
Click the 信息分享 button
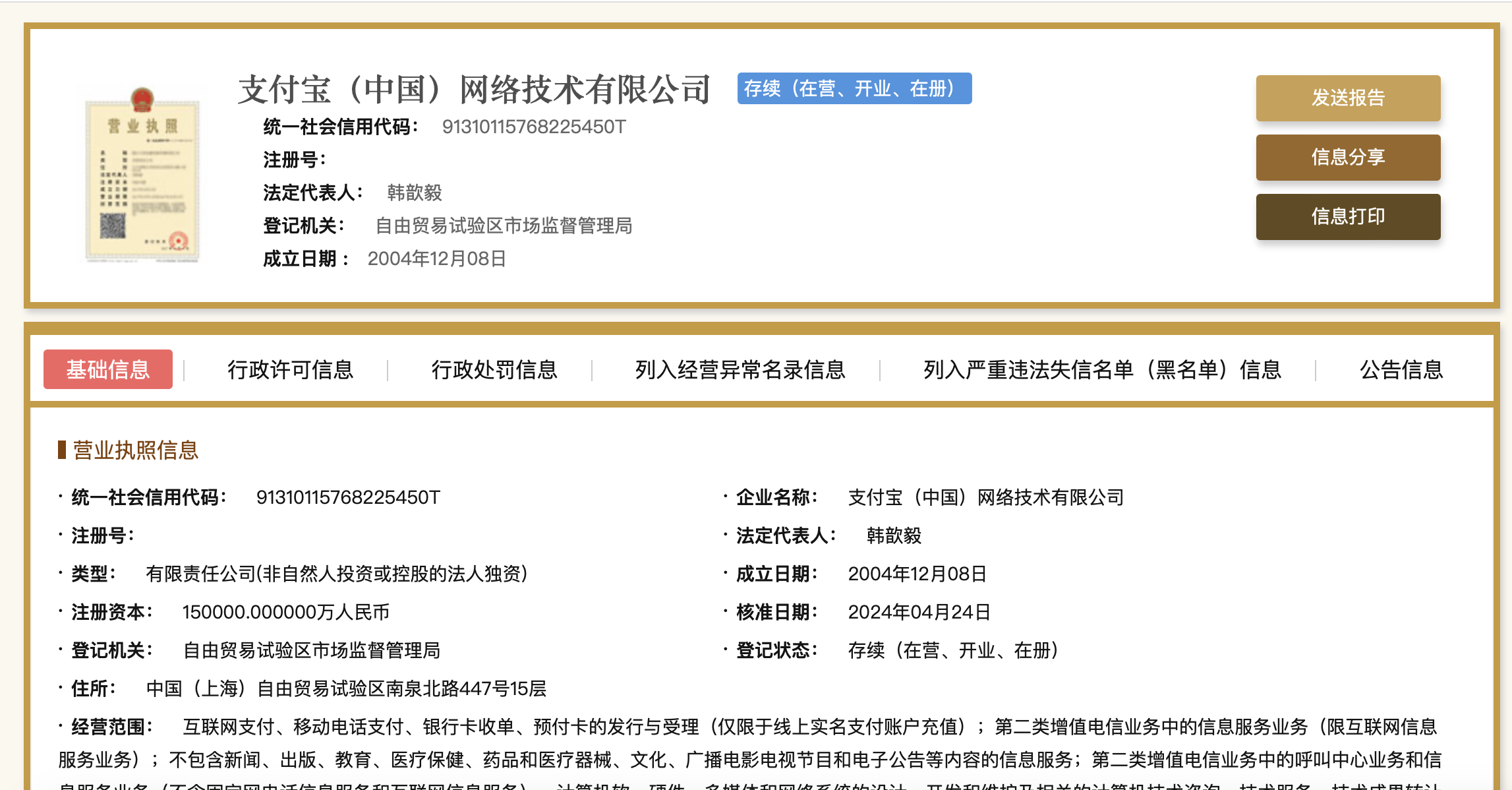[1348, 158]
